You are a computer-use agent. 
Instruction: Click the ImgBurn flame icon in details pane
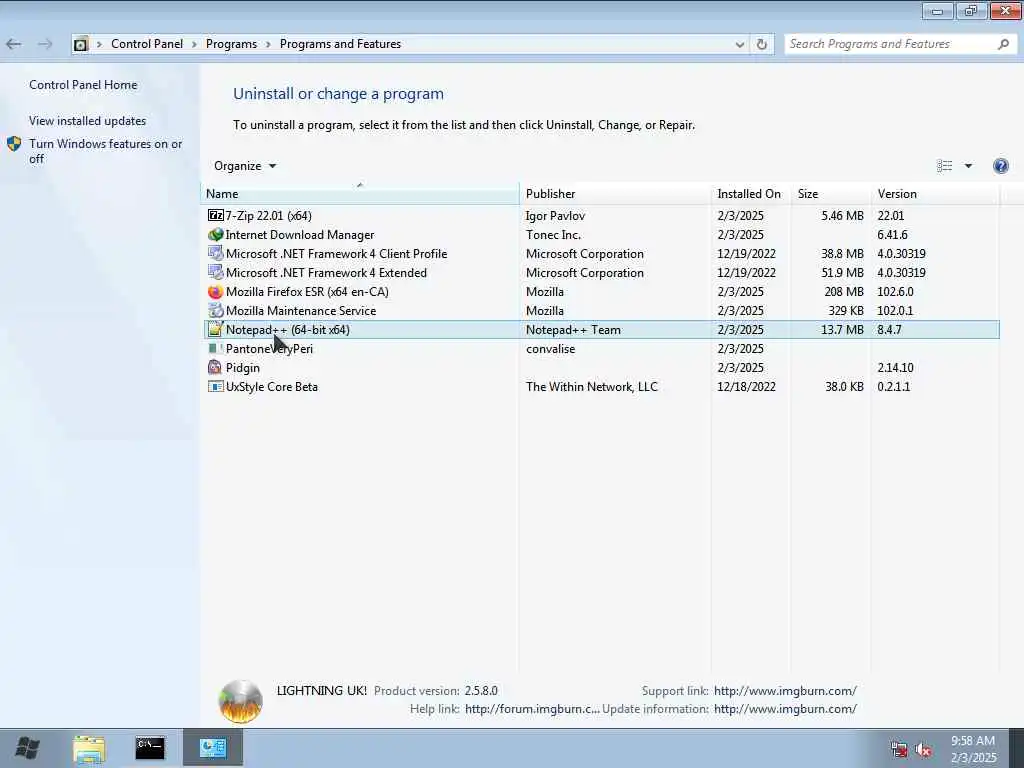point(240,701)
